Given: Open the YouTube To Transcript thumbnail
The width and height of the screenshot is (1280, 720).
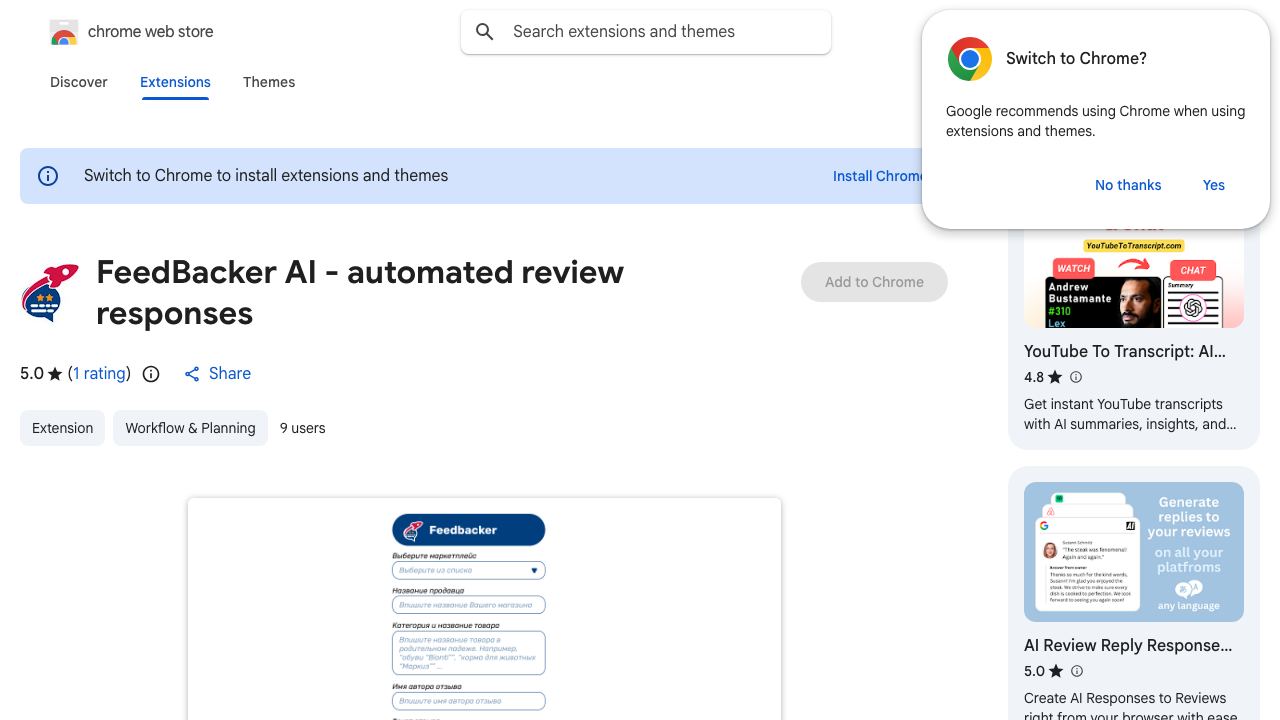Looking at the screenshot, I should click(x=1134, y=278).
